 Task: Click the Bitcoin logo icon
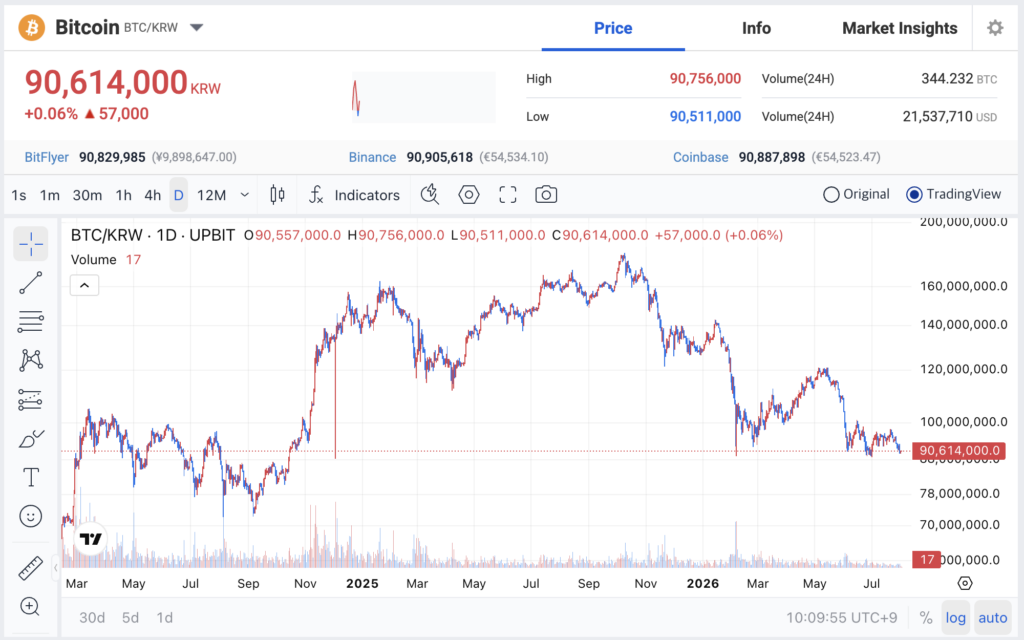coord(31,28)
